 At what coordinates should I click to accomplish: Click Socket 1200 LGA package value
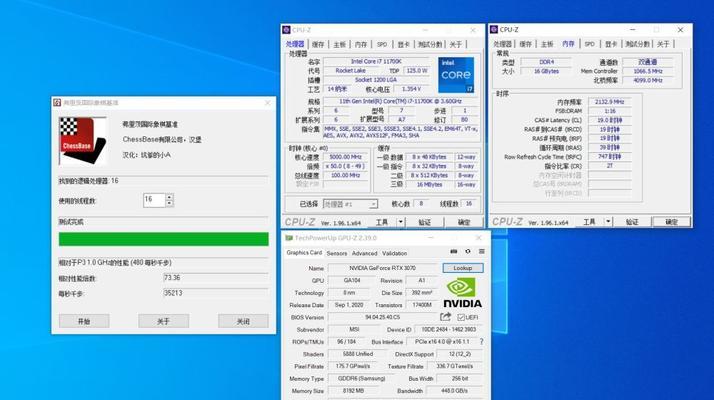coord(376,80)
